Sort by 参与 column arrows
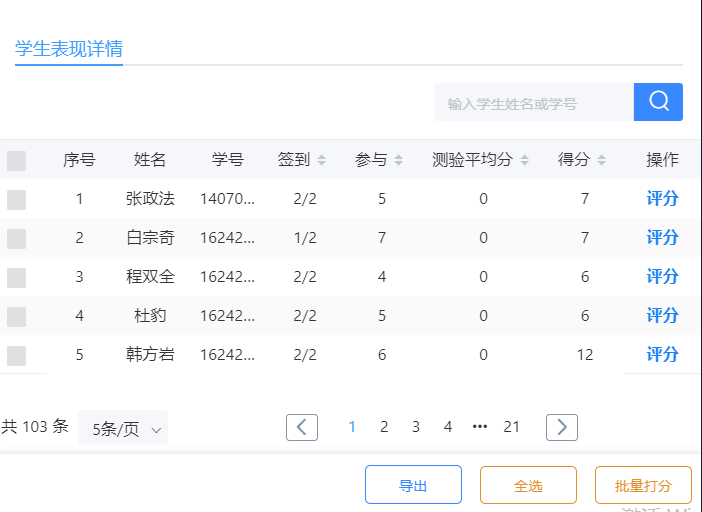This screenshot has height=512, width=702. 399,160
